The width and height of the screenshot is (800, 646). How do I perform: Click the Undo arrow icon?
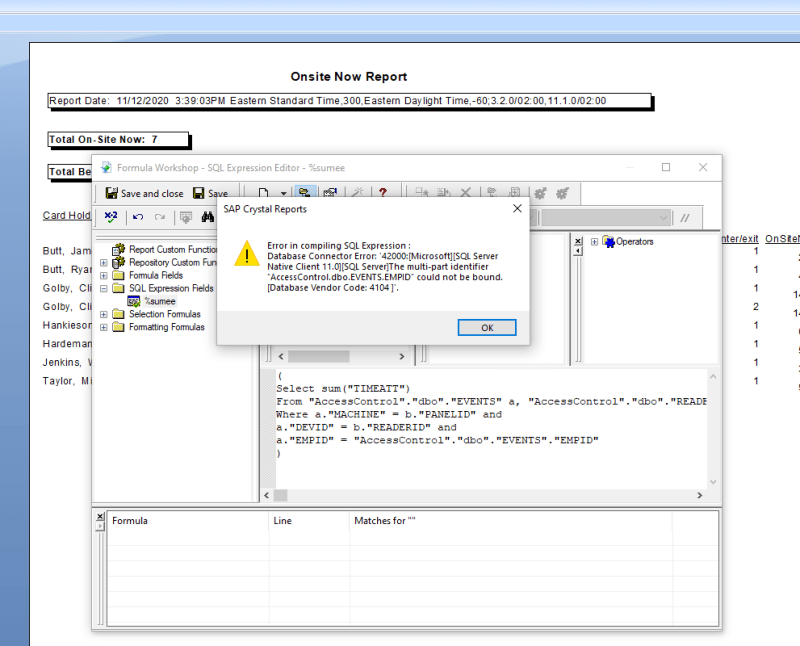(138, 217)
